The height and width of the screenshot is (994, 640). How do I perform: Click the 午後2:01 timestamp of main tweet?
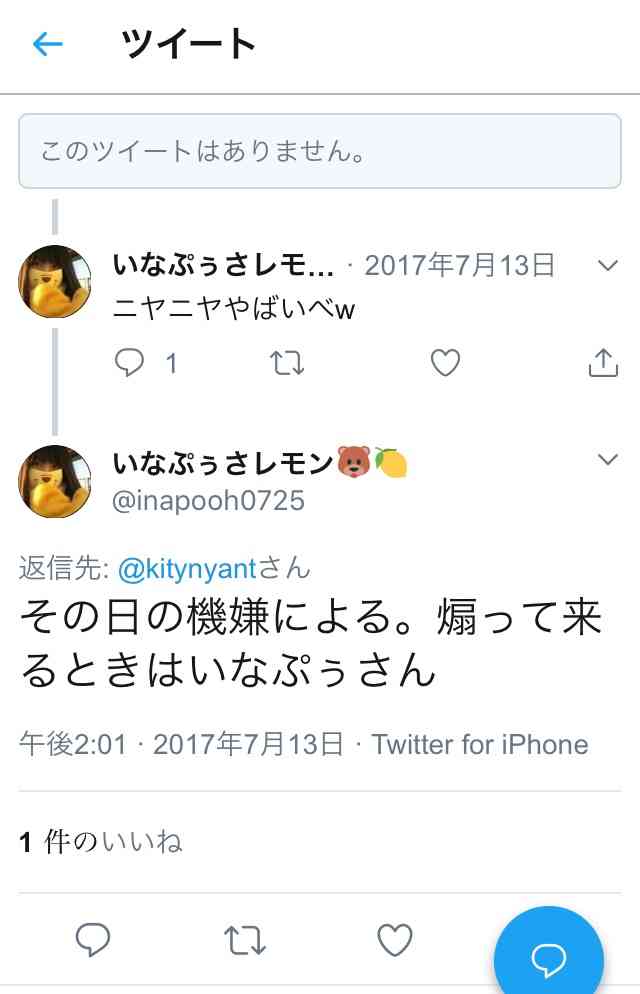coord(73,744)
